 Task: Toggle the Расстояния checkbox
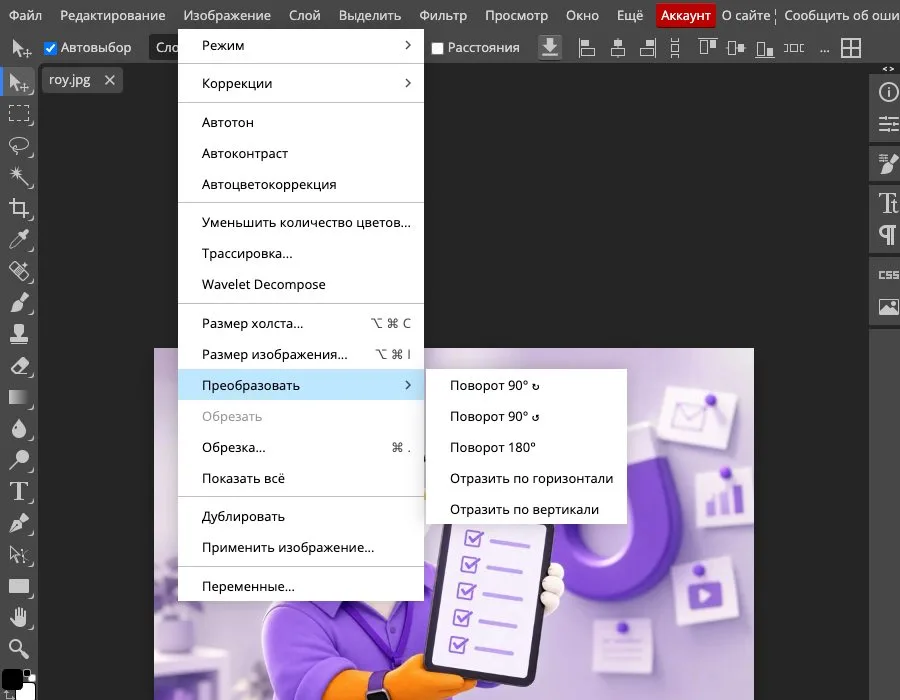click(x=437, y=48)
